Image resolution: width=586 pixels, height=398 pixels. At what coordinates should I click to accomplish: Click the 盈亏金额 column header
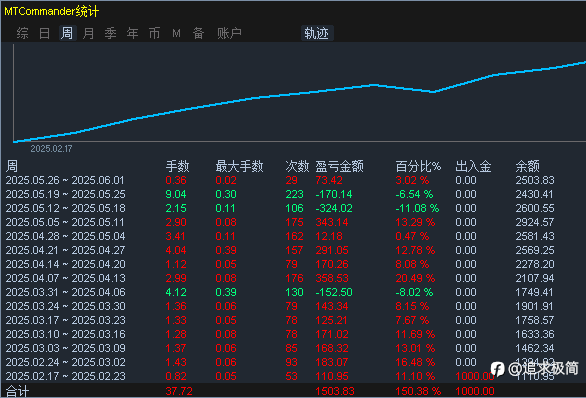click(x=339, y=166)
